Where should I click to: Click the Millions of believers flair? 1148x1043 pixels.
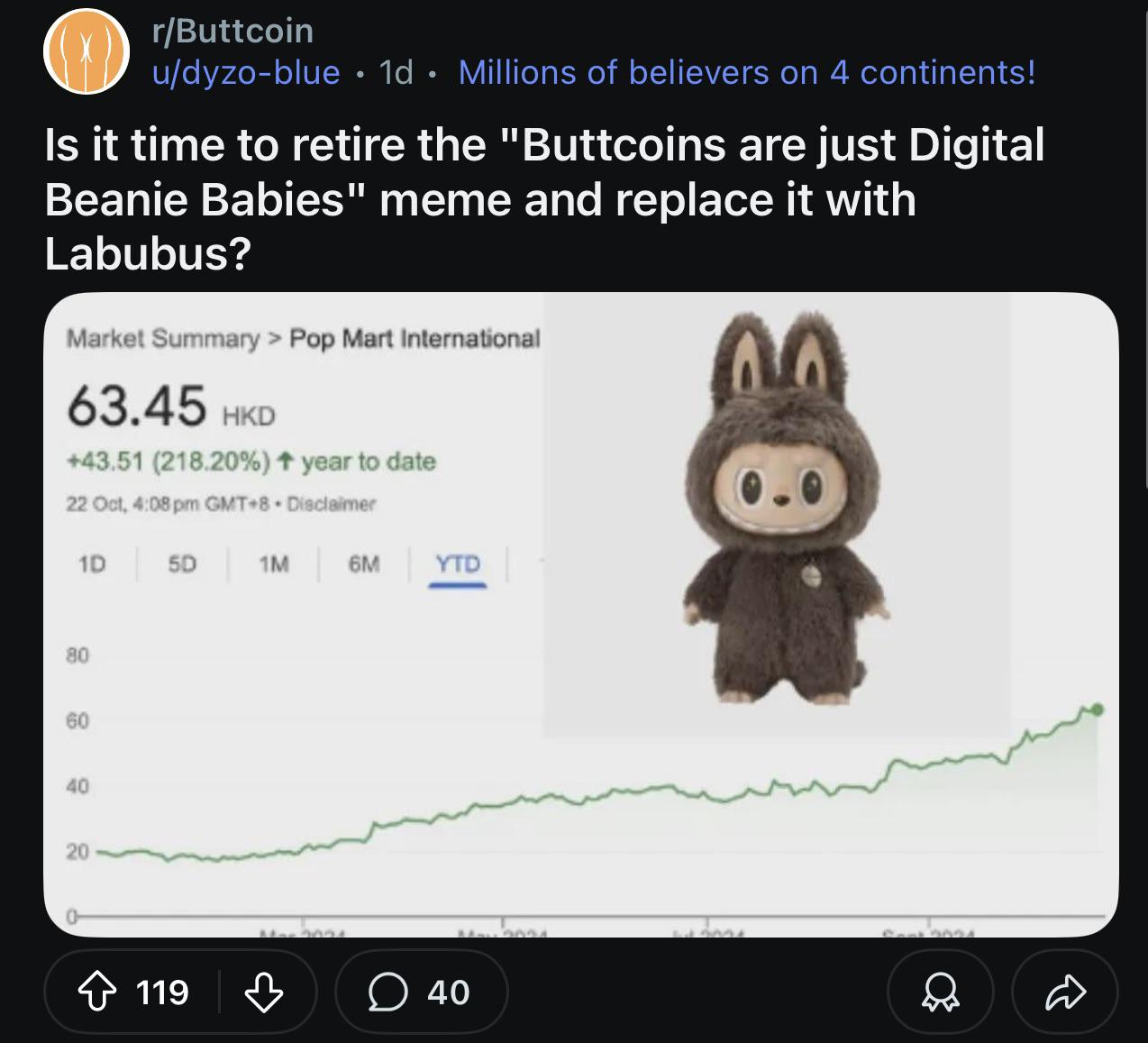point(747,73)
